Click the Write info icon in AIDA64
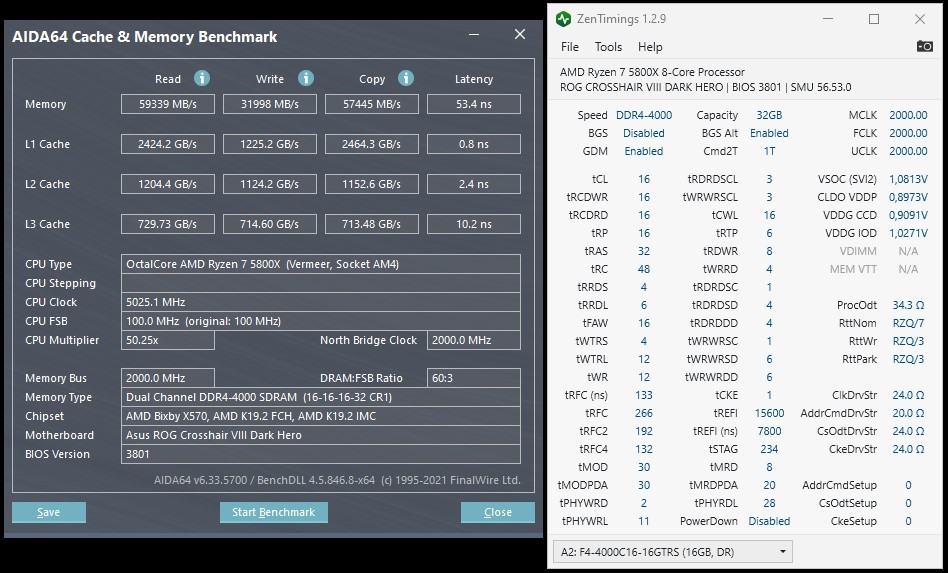The image size is (948, 573). tap(306, 78)
